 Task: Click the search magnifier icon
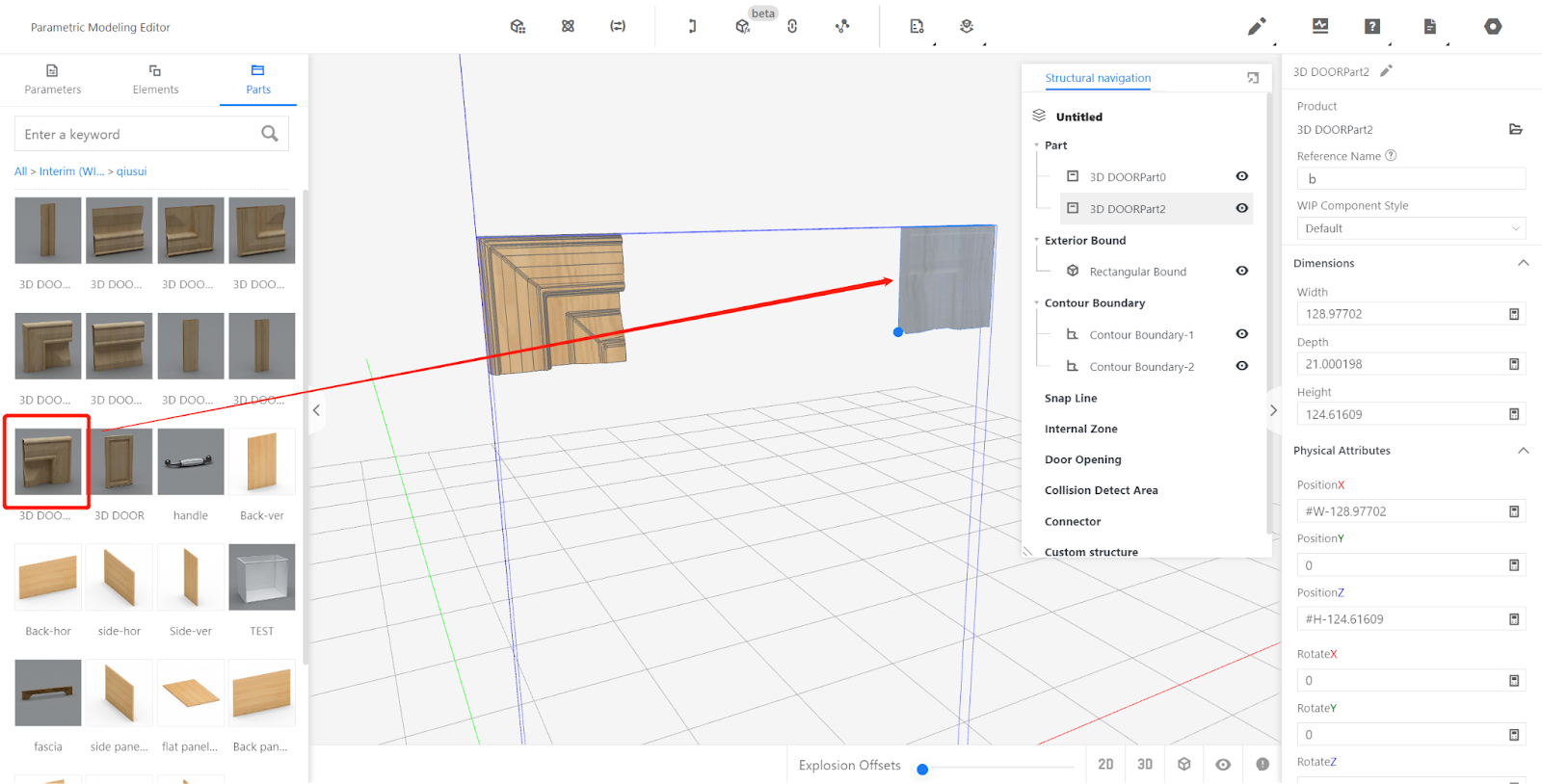[270, 134]
